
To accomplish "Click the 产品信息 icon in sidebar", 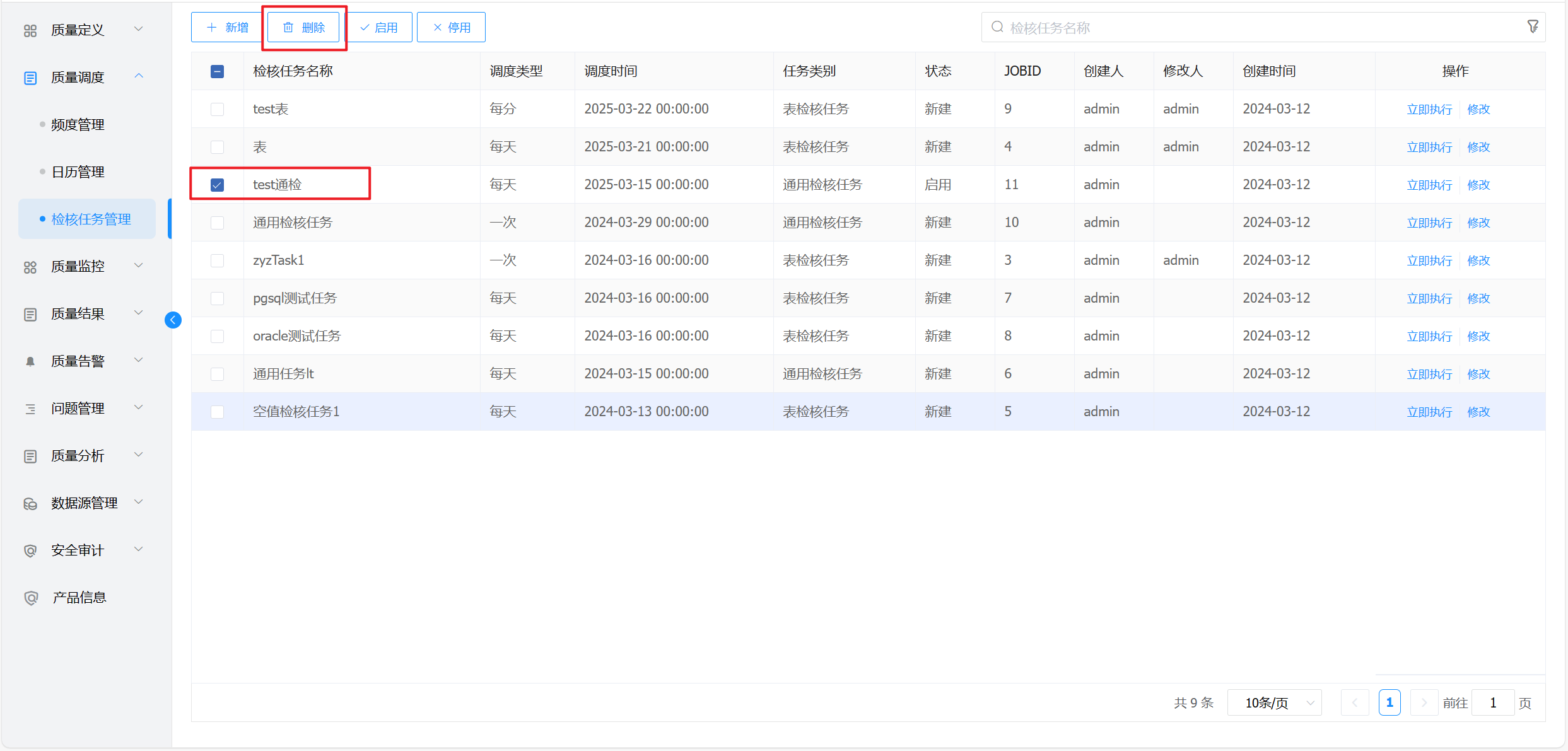I will point(30,598).
